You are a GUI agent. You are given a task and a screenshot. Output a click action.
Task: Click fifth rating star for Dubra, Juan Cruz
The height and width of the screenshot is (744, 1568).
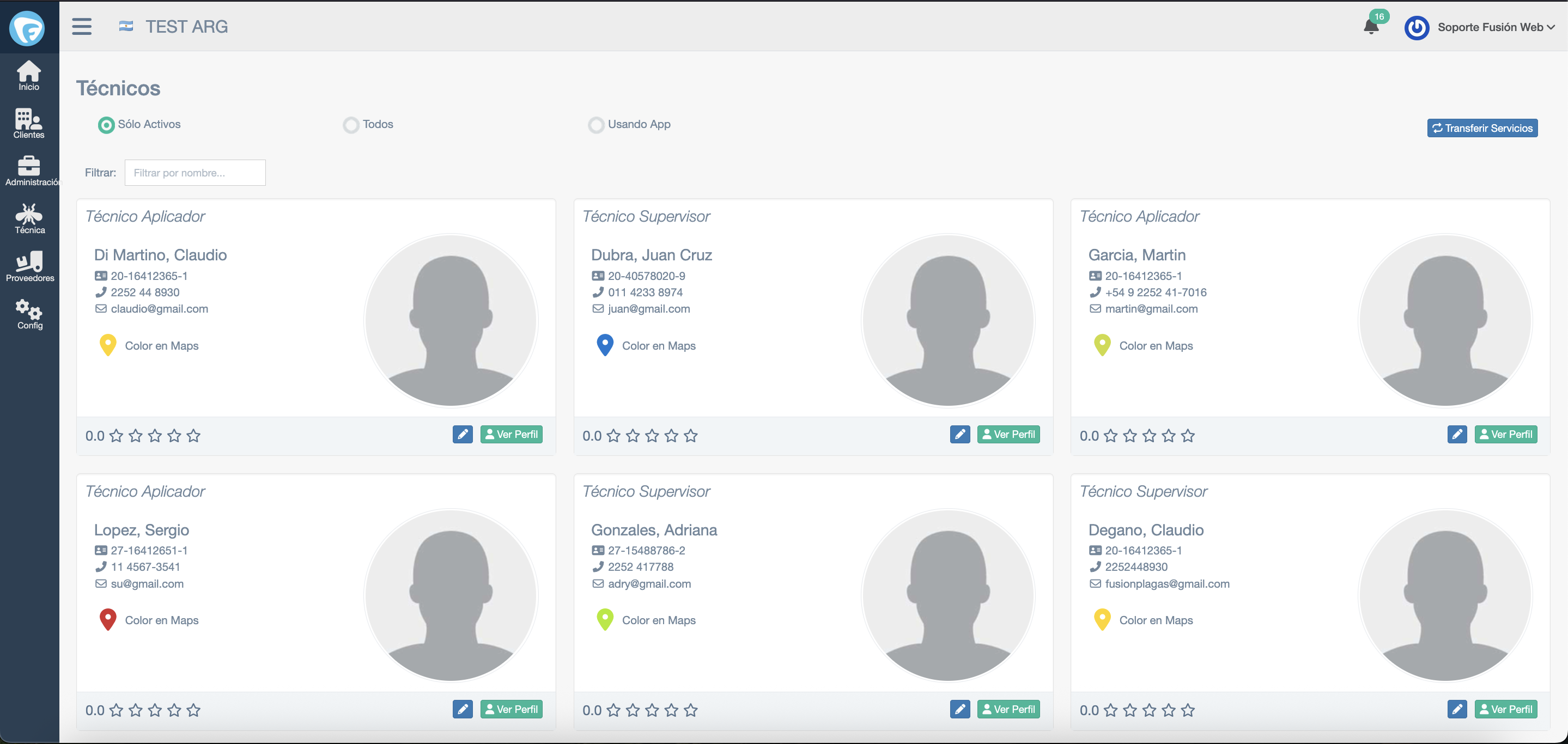pyautogui.click(x=691, y=436)
